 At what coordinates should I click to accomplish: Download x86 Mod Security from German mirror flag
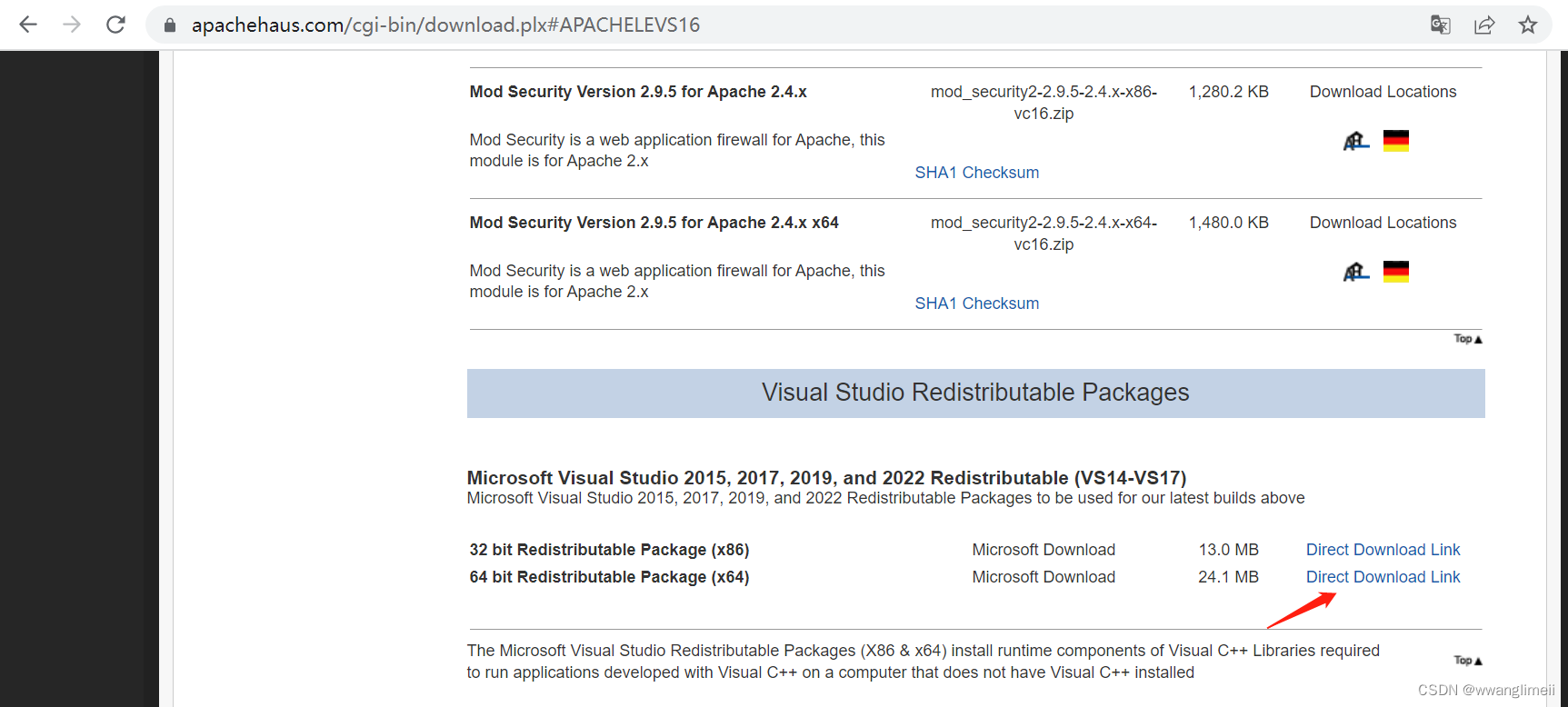pyautogui.click(x=1396, y=141)
